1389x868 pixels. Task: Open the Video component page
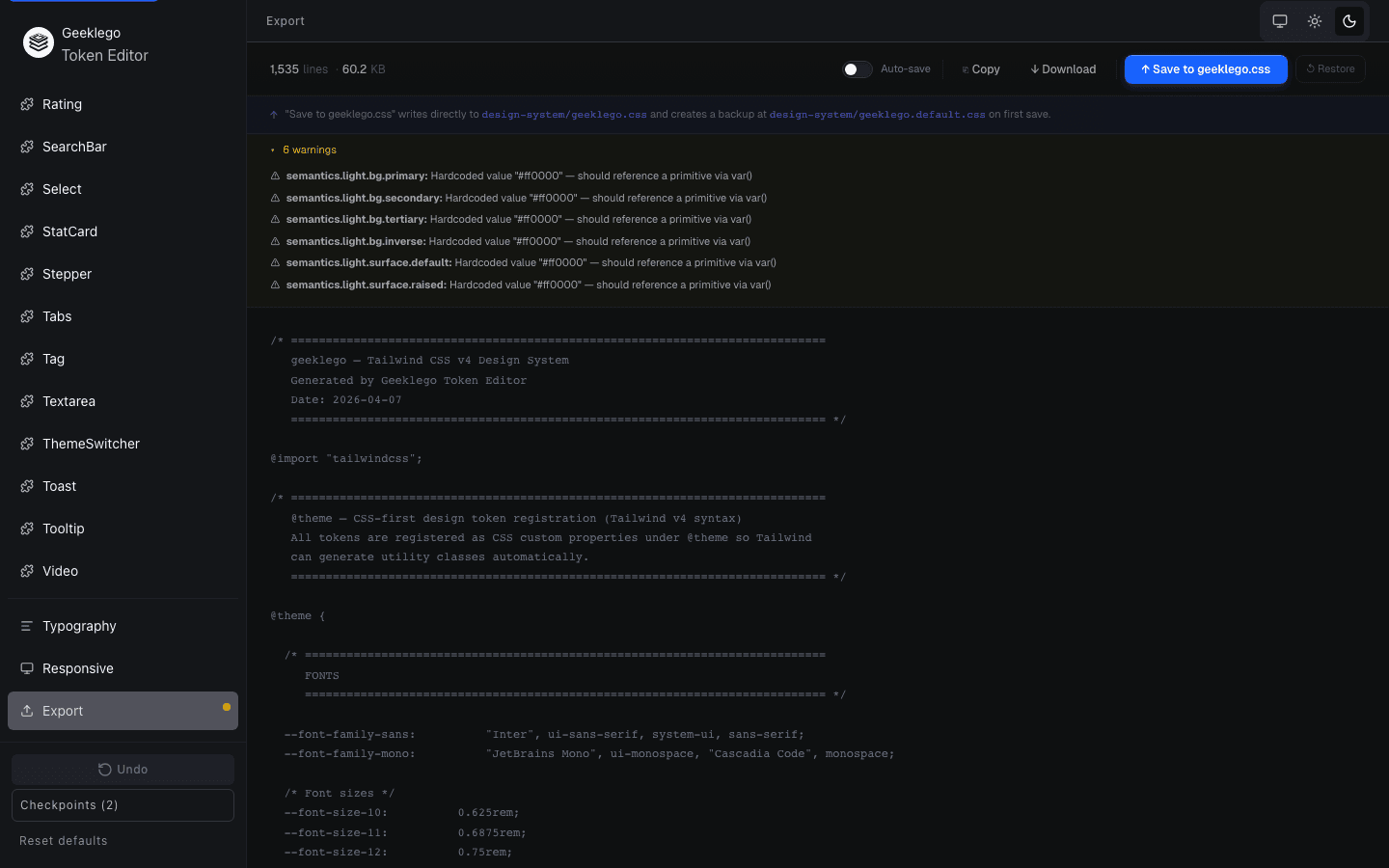(123, 571)
